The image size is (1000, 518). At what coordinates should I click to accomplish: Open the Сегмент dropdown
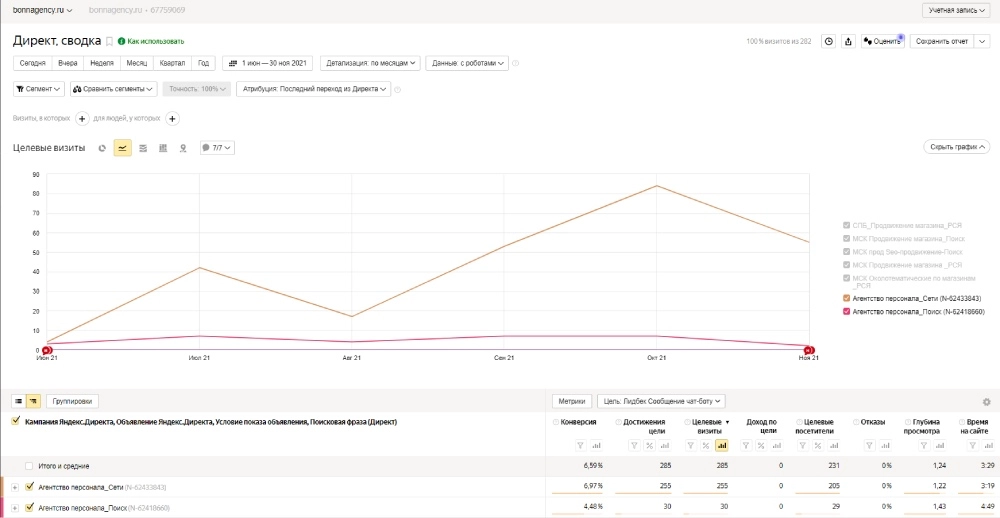click(39, 89)
